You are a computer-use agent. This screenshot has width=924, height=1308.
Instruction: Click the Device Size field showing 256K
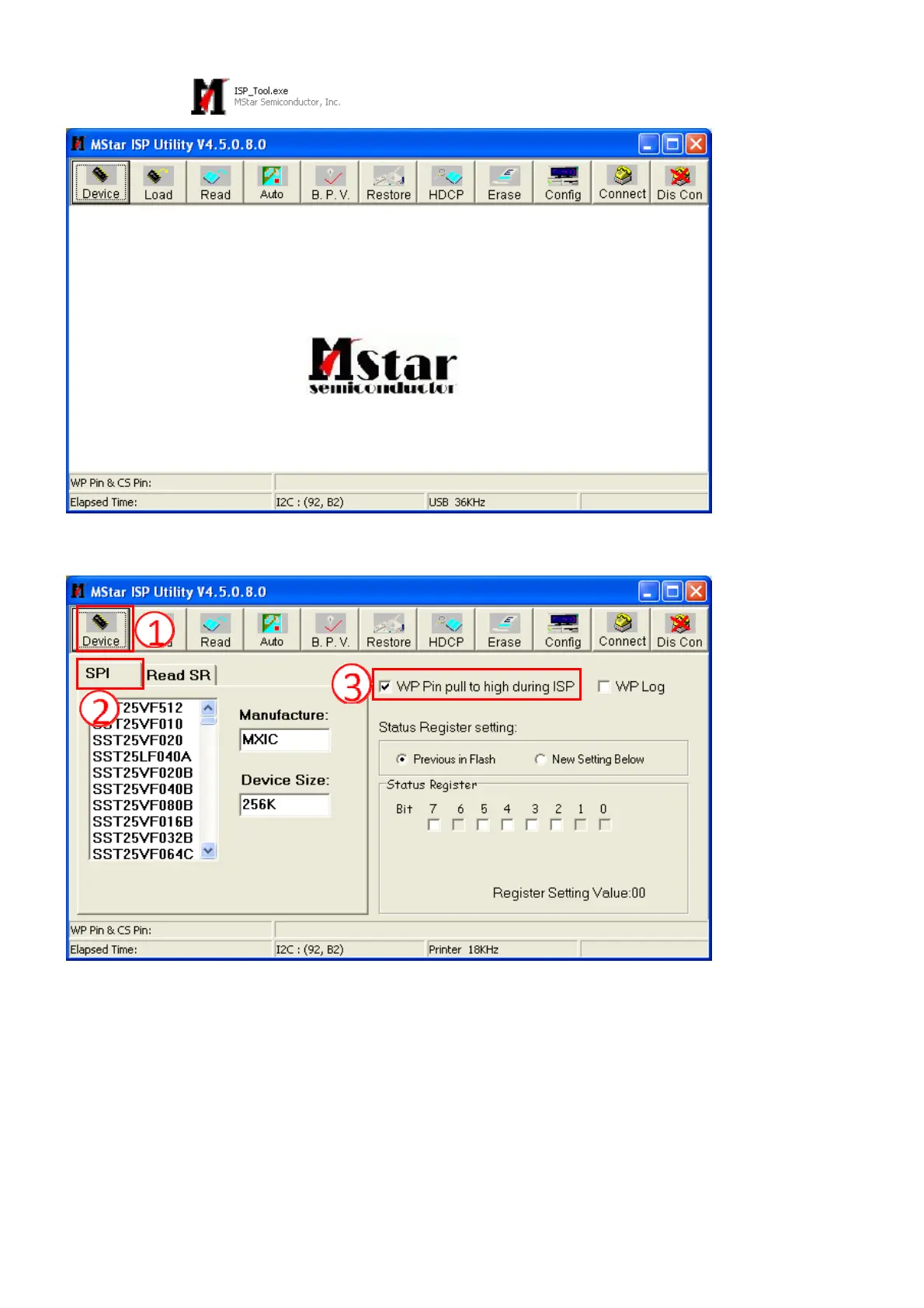pyautogui.click(x=285, y=805)
